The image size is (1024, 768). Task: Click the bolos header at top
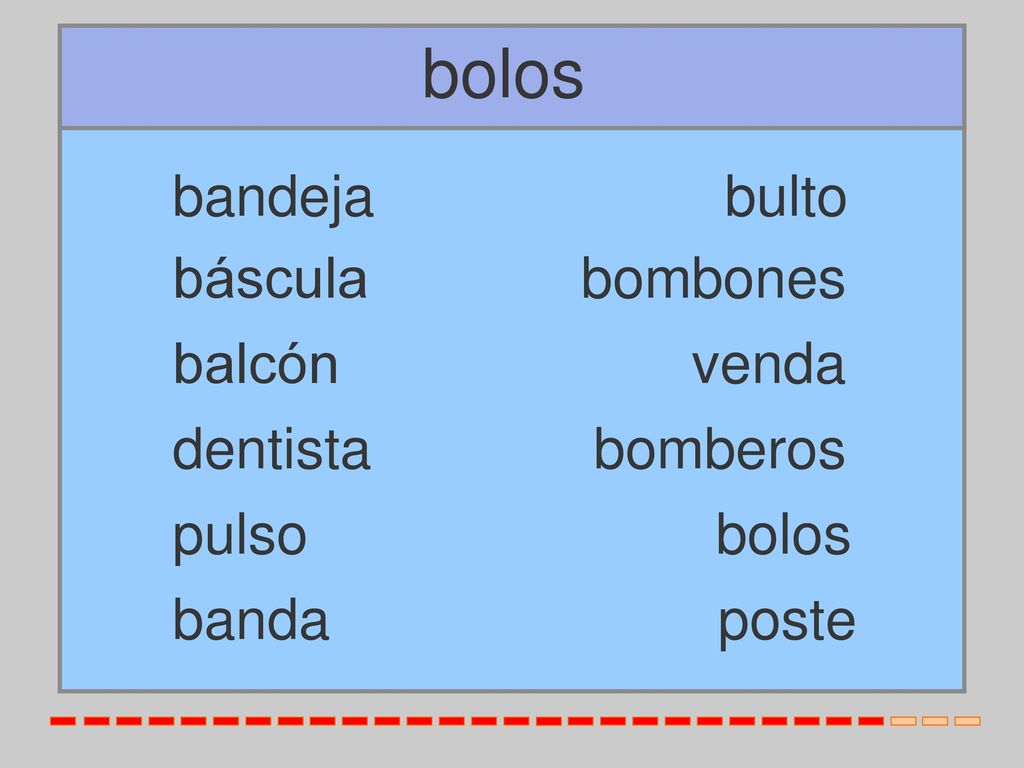[x=503, y=75]
